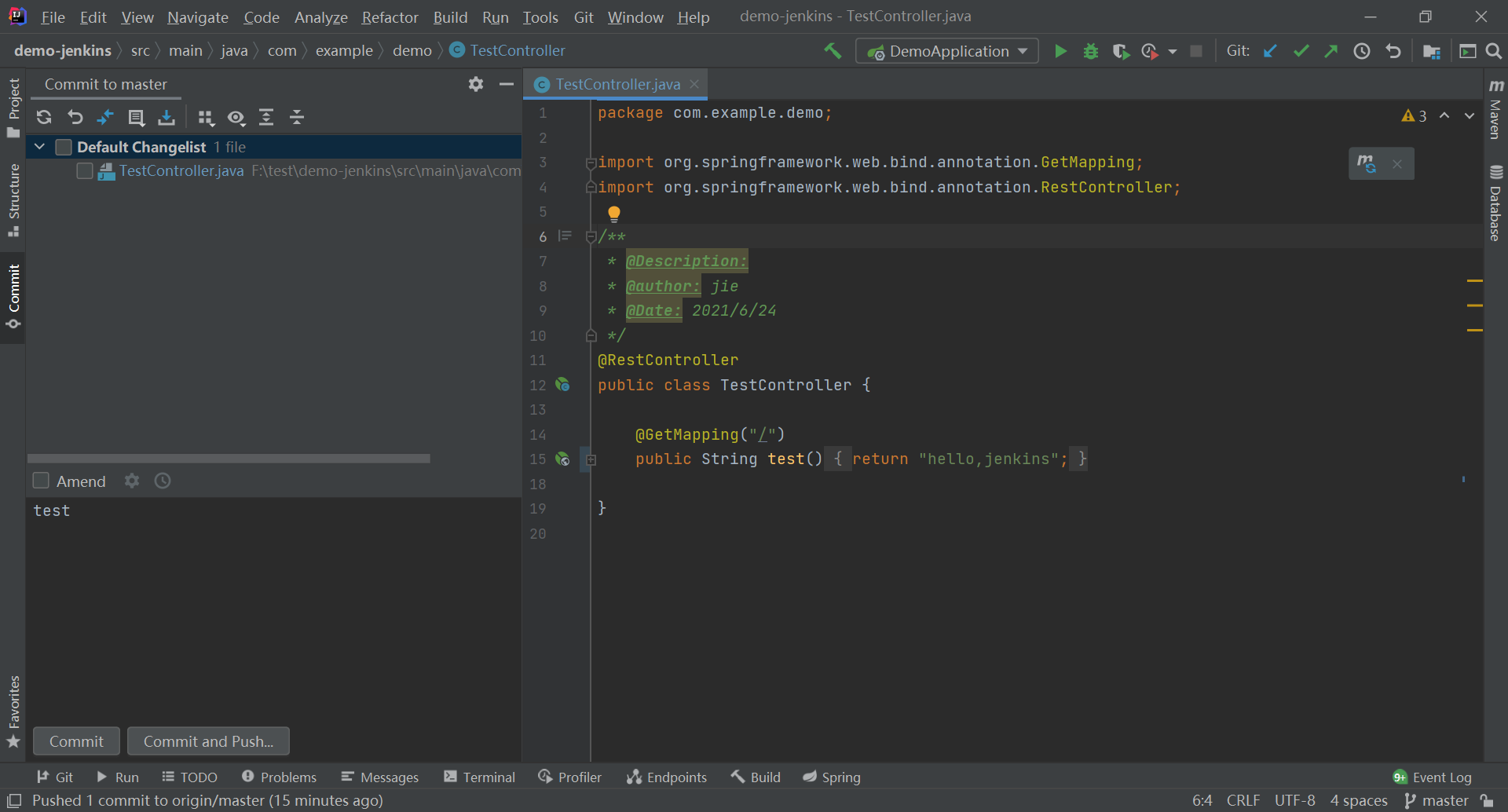The width and height of the screenshot is (1508, 812).
Task: Click the Load Maven Changes icon
Action: coord(1367,163)
